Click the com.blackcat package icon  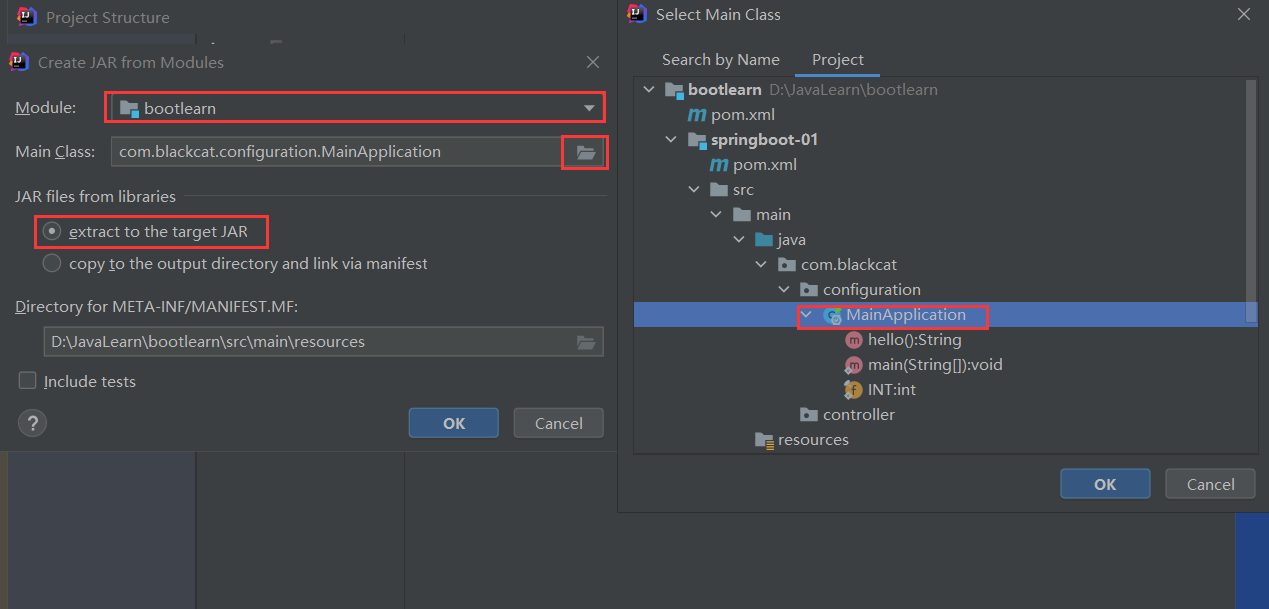point(786,265)
